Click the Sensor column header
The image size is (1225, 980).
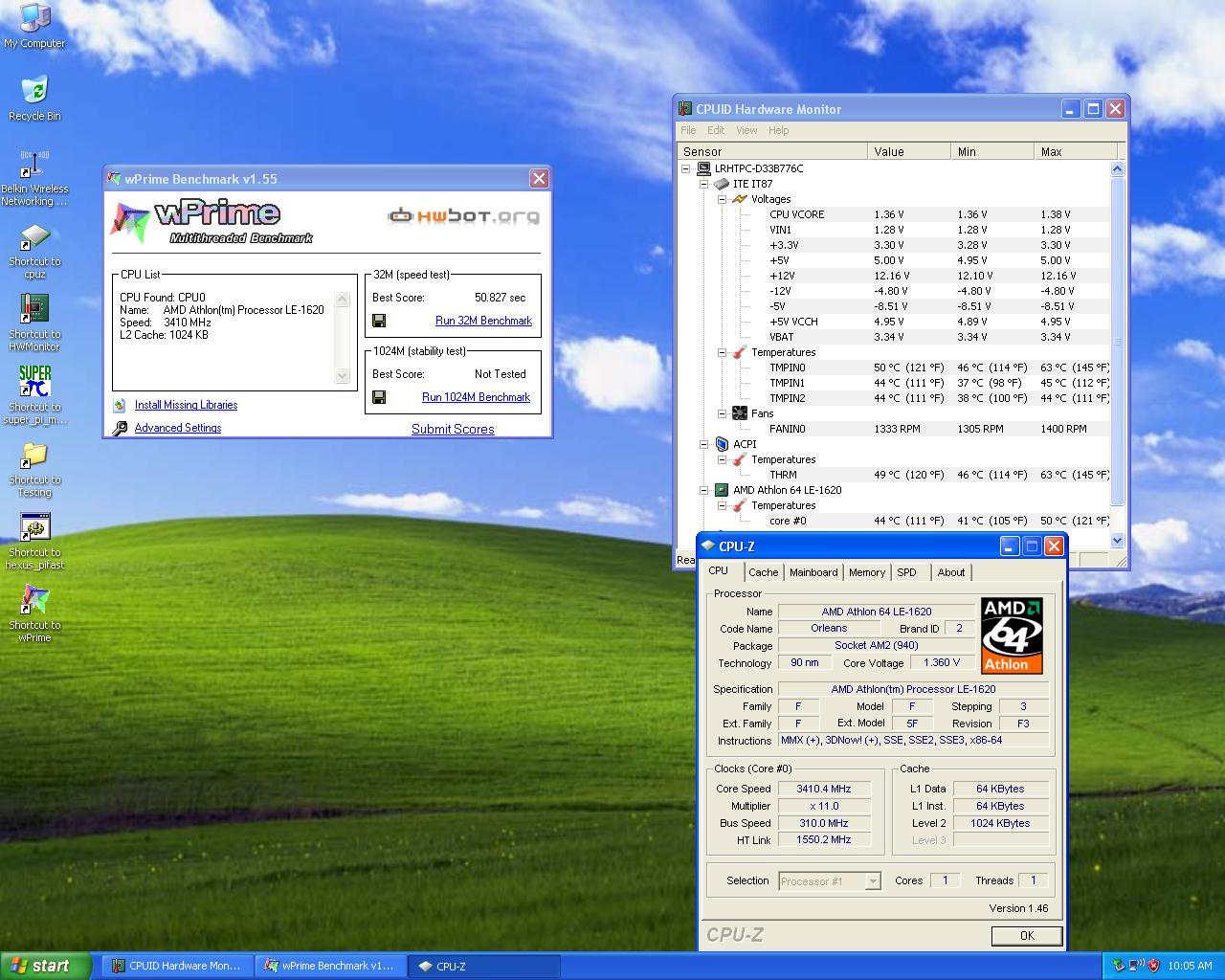coord(773,151)
